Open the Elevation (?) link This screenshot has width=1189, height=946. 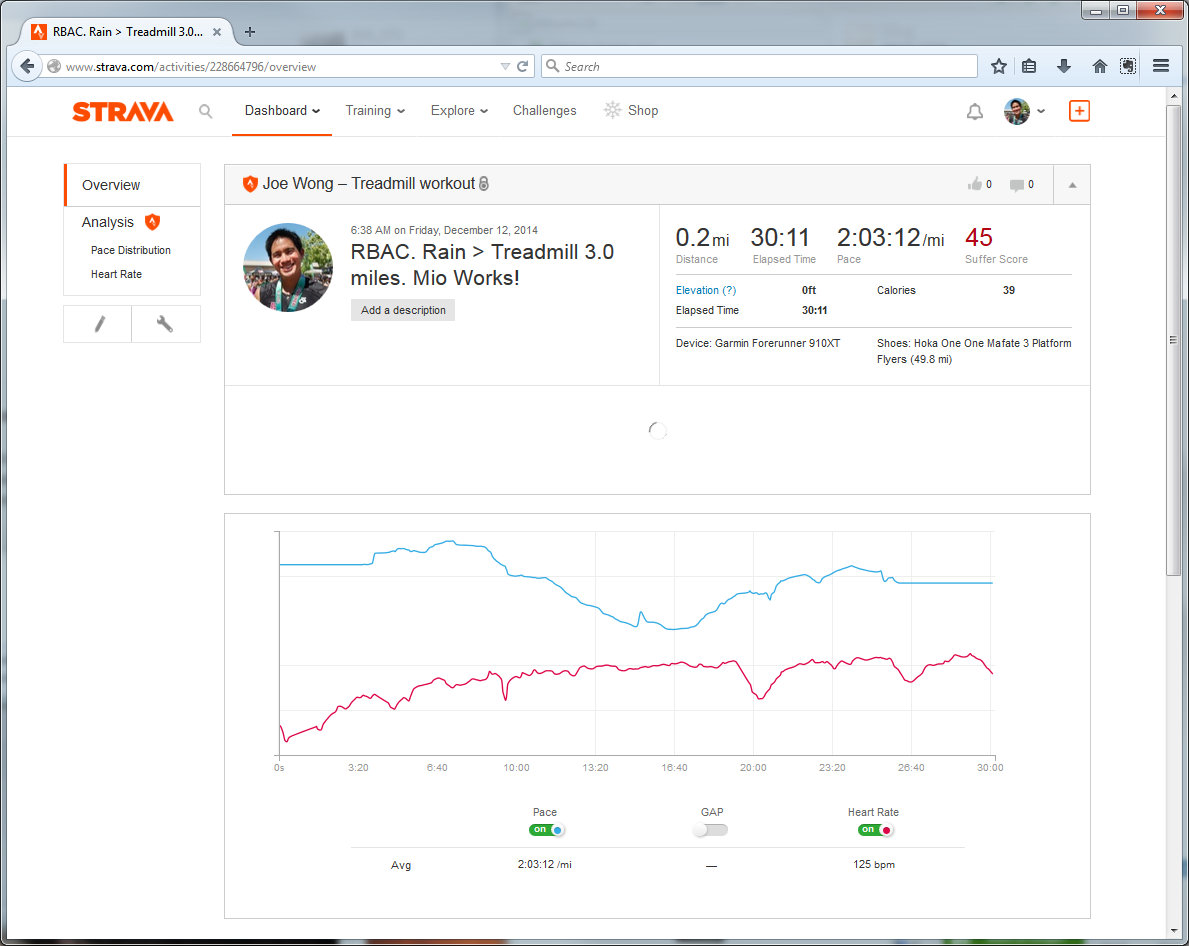coord(705,290)
